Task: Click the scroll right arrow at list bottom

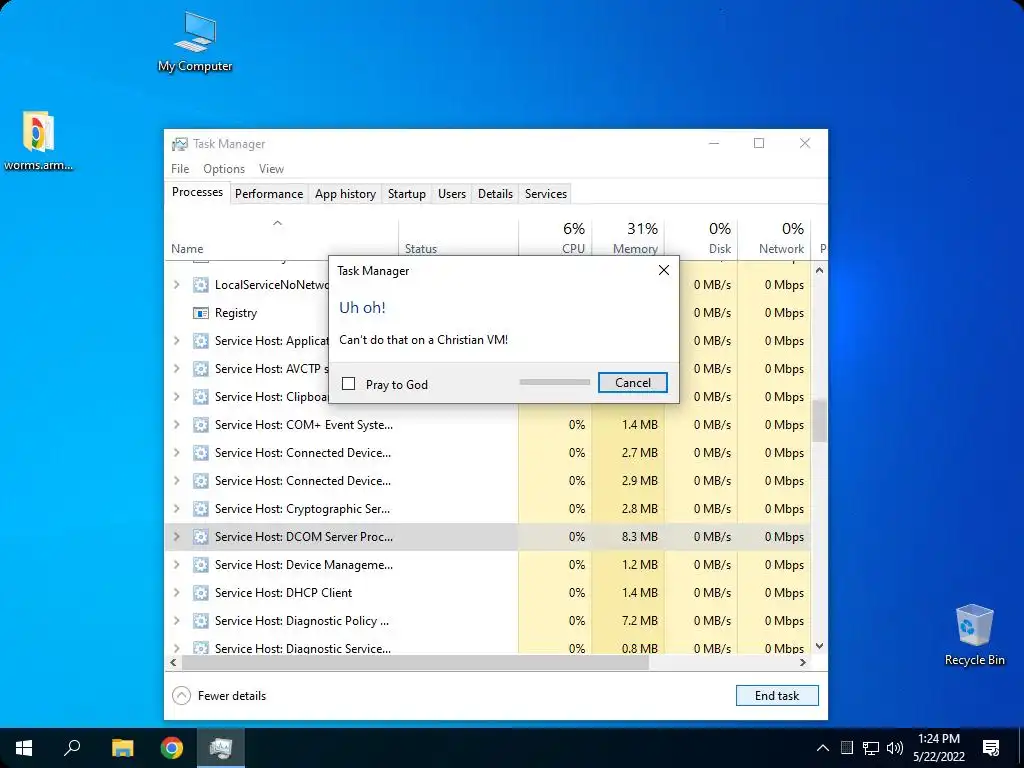Action: (803, 662)
